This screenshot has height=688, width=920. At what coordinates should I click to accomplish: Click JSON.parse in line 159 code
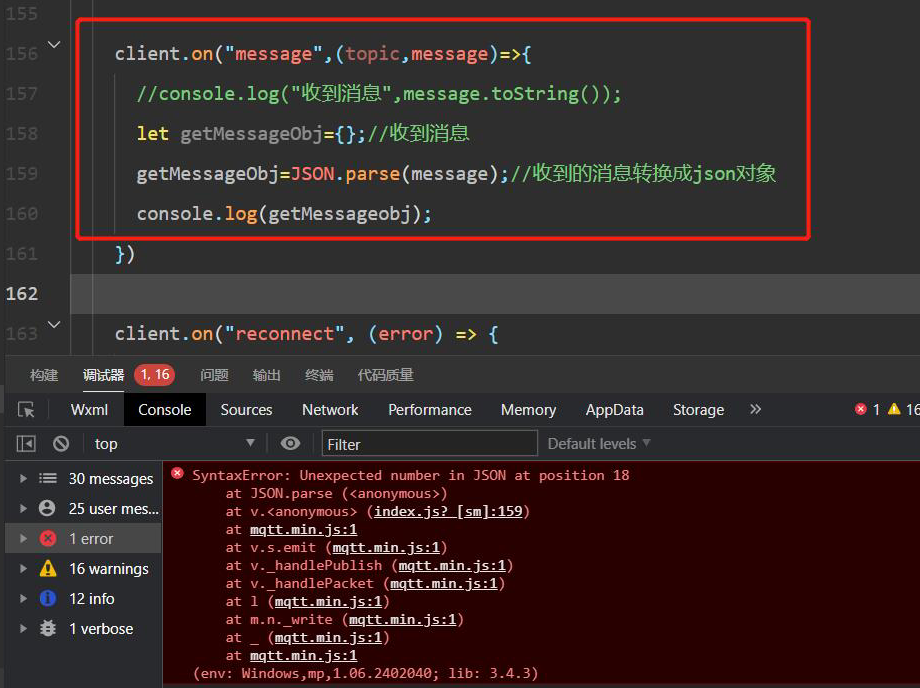[345, 174]
